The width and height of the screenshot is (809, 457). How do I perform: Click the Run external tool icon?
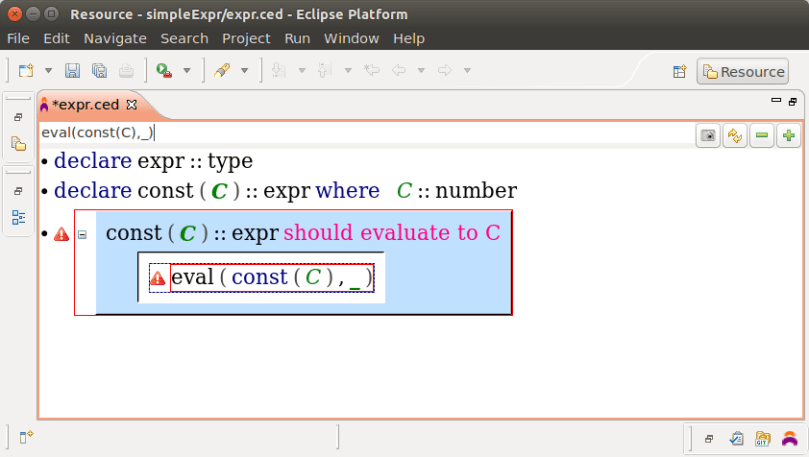click(x=163, y=71)
